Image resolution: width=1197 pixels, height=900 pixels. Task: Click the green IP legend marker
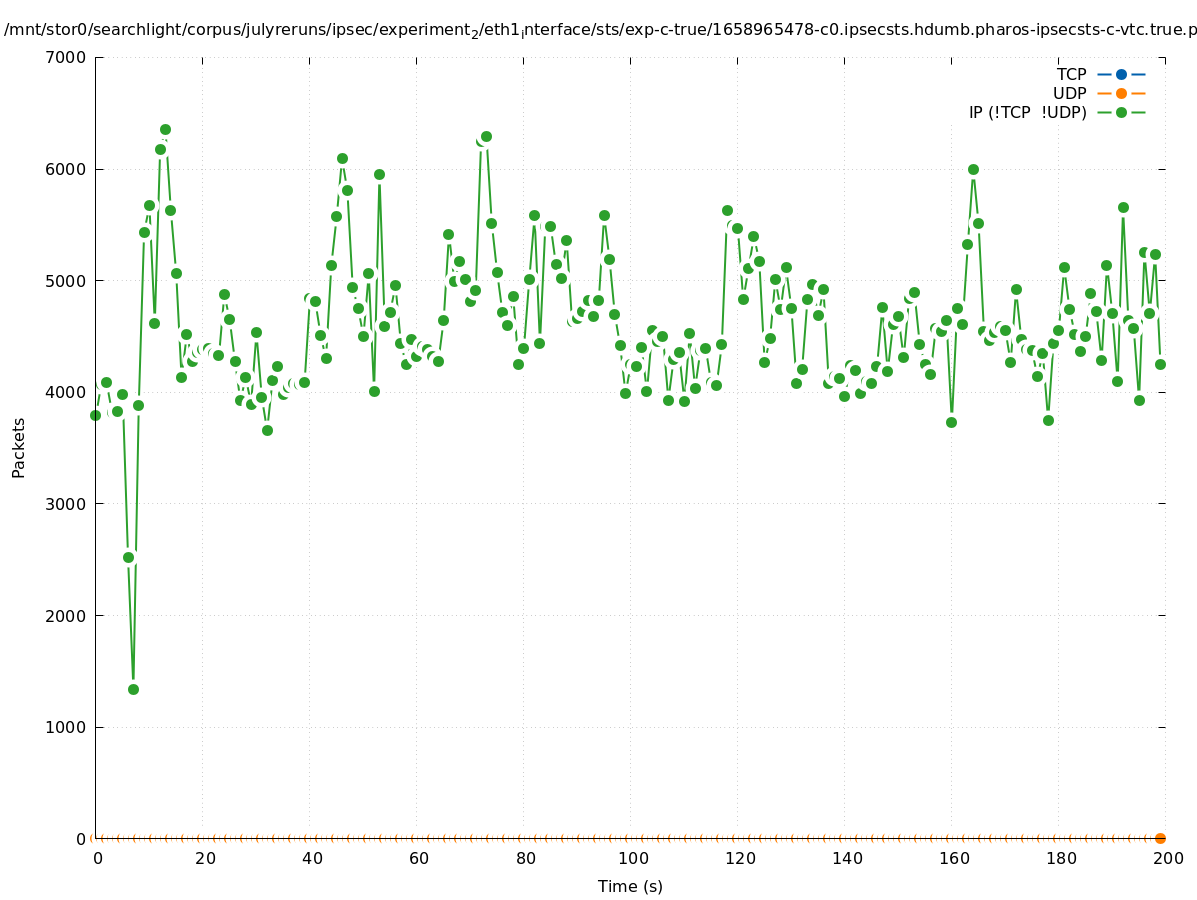[1121, 112]
